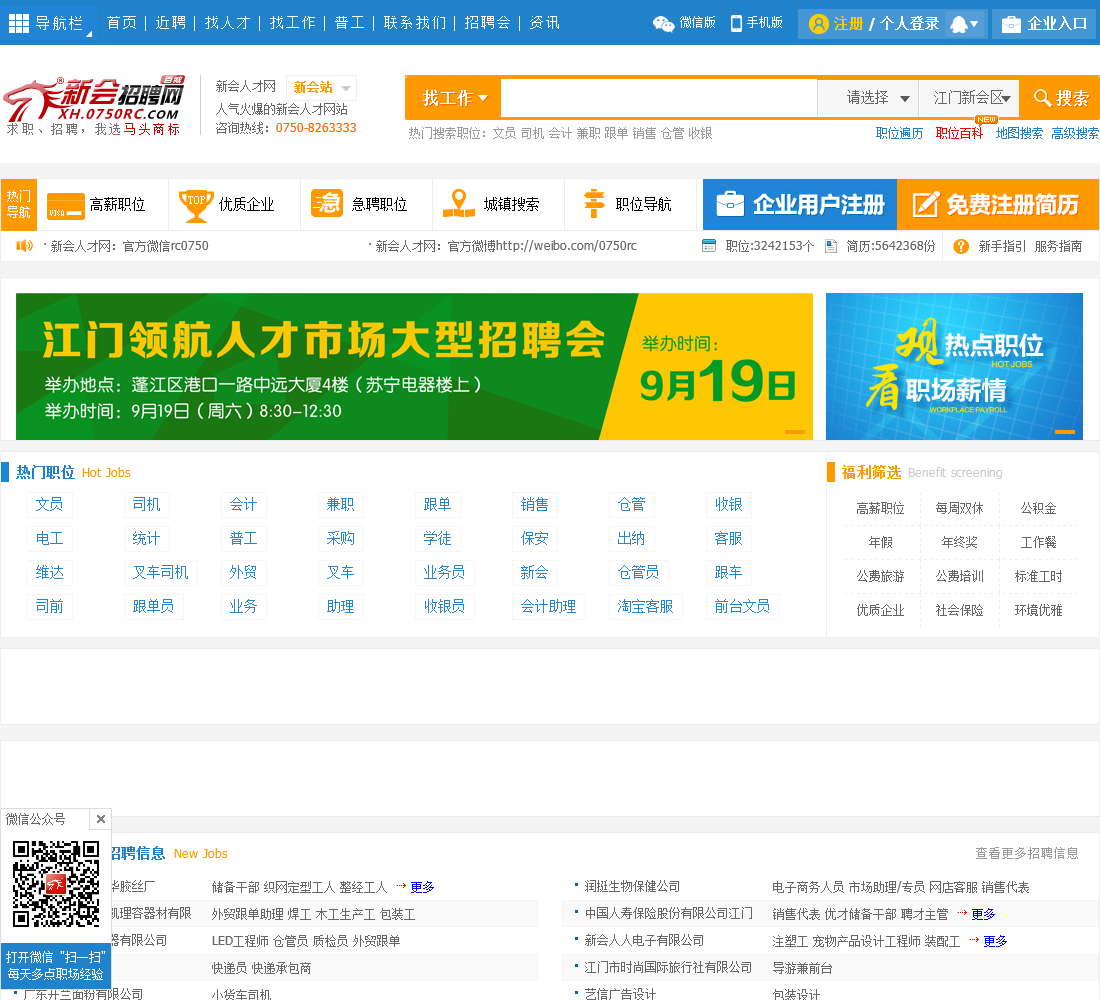Open the 请选择 category dropdown

[x=868, y=98]
